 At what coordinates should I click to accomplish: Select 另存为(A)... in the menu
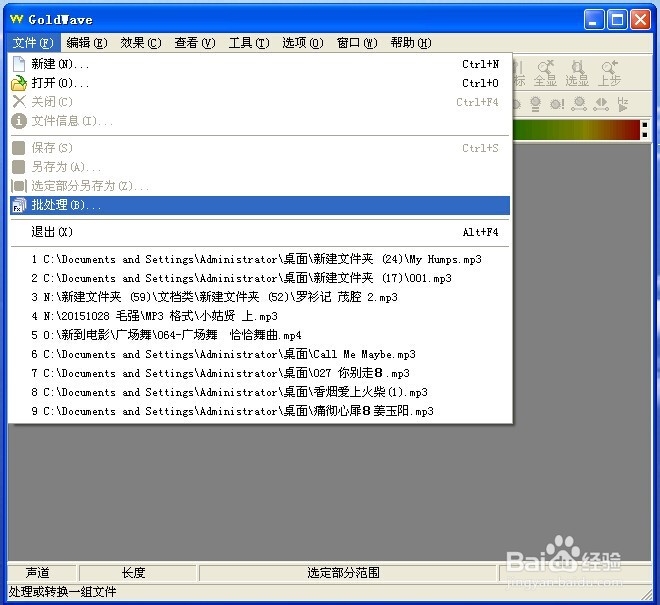click(260, 167)
